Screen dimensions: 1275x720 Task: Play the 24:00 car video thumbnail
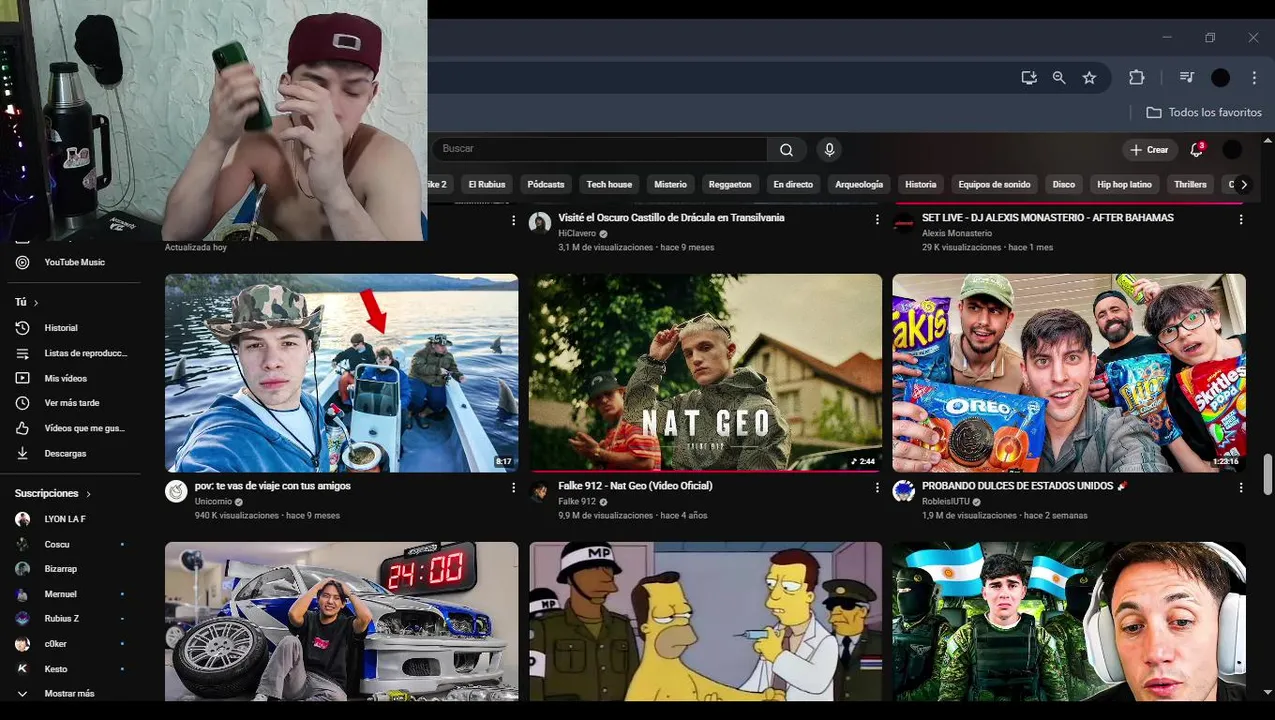(x=342, y=621)
